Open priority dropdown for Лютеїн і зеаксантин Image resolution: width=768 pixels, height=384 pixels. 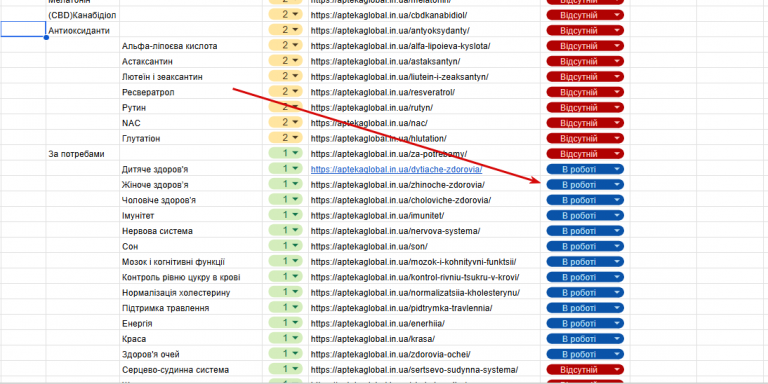point(286,76)
